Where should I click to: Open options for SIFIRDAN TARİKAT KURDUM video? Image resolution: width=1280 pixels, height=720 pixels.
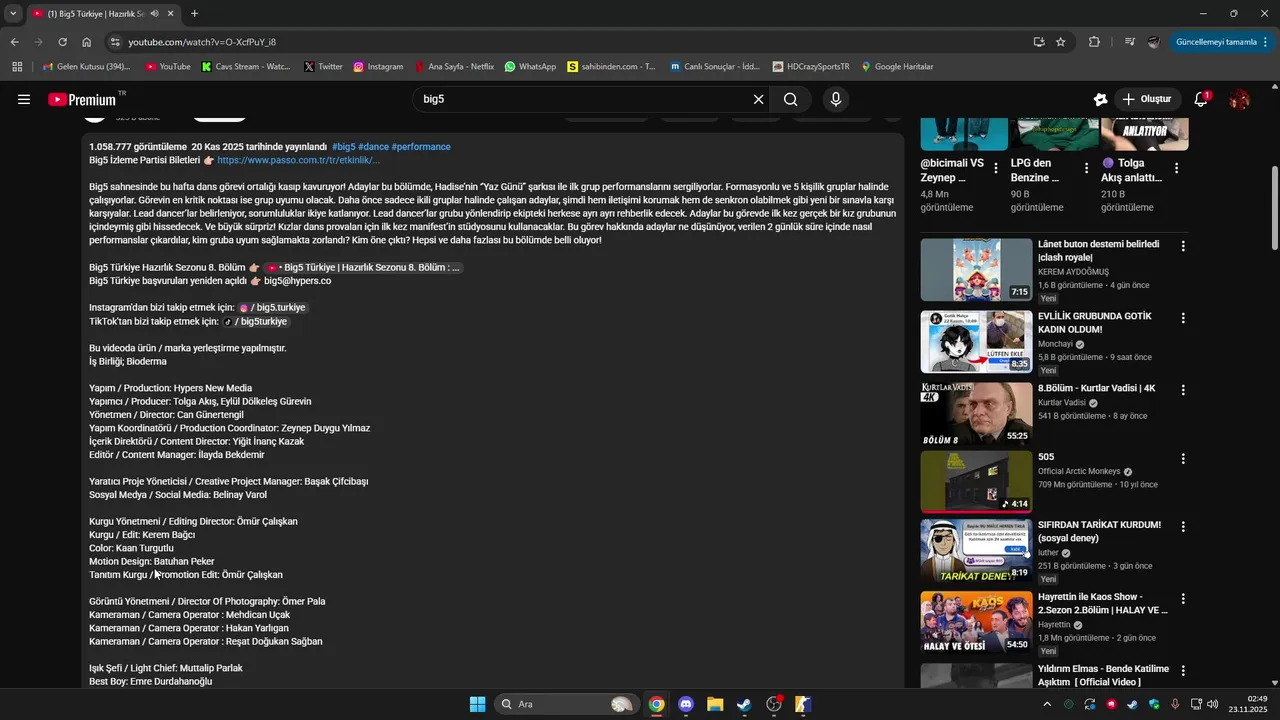point(1183,527)
